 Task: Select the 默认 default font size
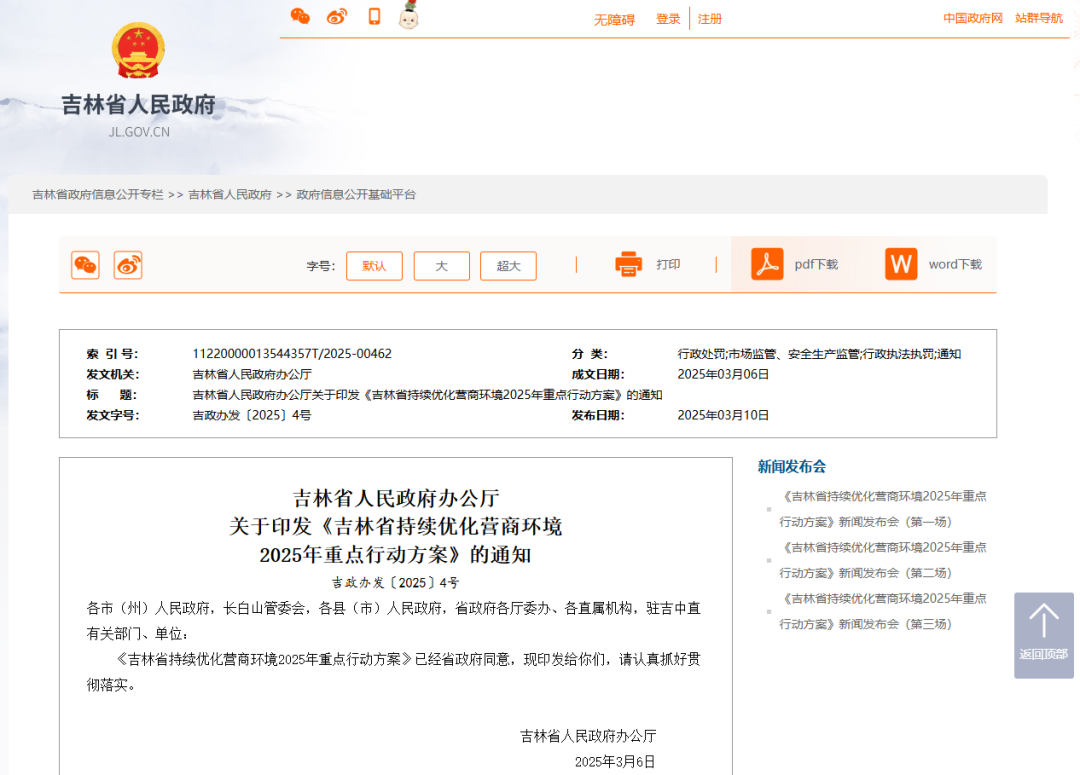coord(374,265)
